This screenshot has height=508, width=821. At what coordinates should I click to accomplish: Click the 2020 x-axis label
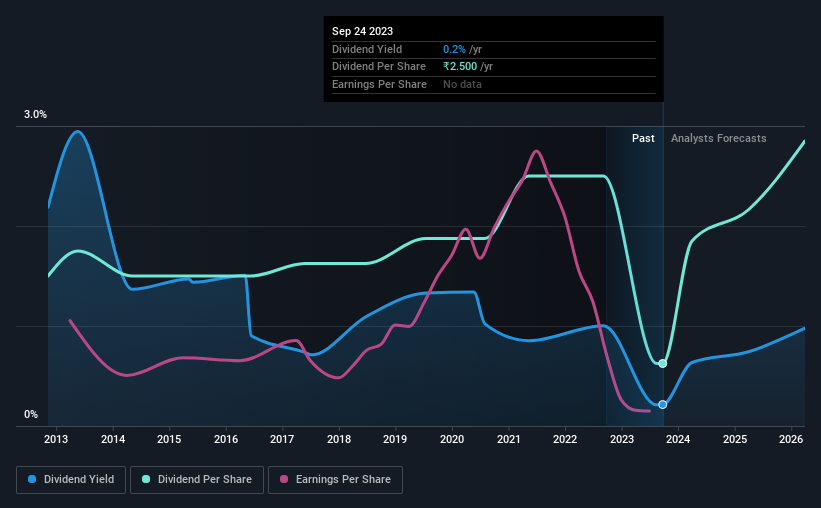[452, 439]
